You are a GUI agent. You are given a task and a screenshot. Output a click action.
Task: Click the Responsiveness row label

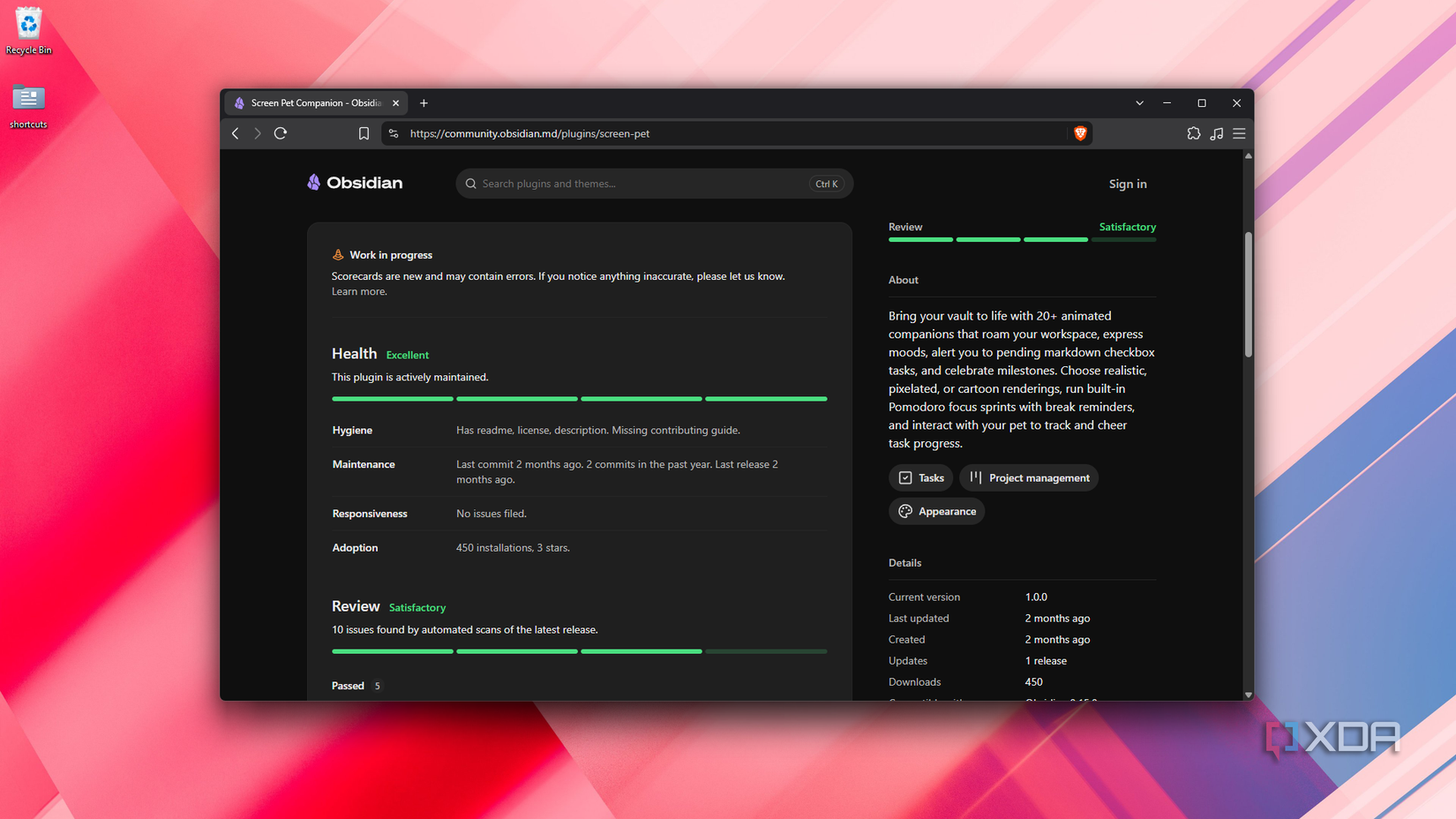370,514
